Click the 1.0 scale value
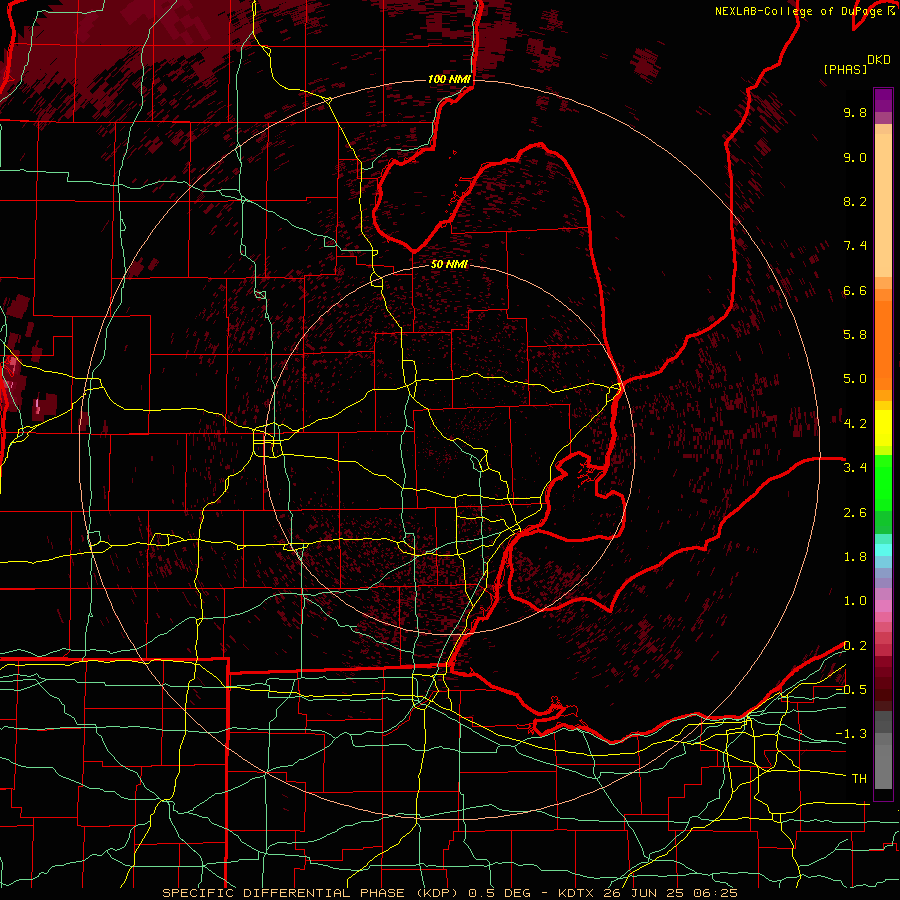Image resolution: width=900 pixels, height=900 pixels. coord(855,601)
